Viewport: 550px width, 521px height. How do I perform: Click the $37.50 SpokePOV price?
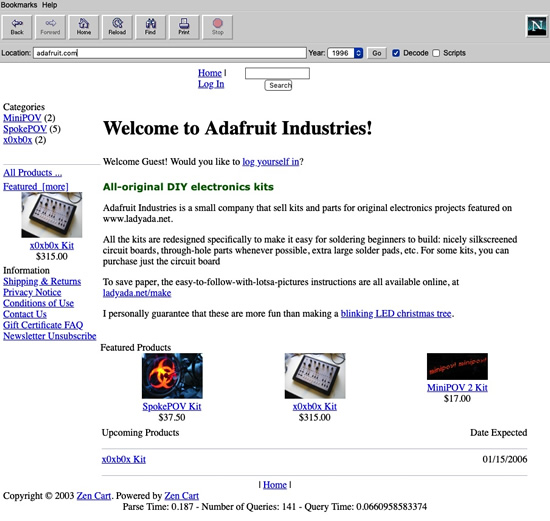(172, 417)
